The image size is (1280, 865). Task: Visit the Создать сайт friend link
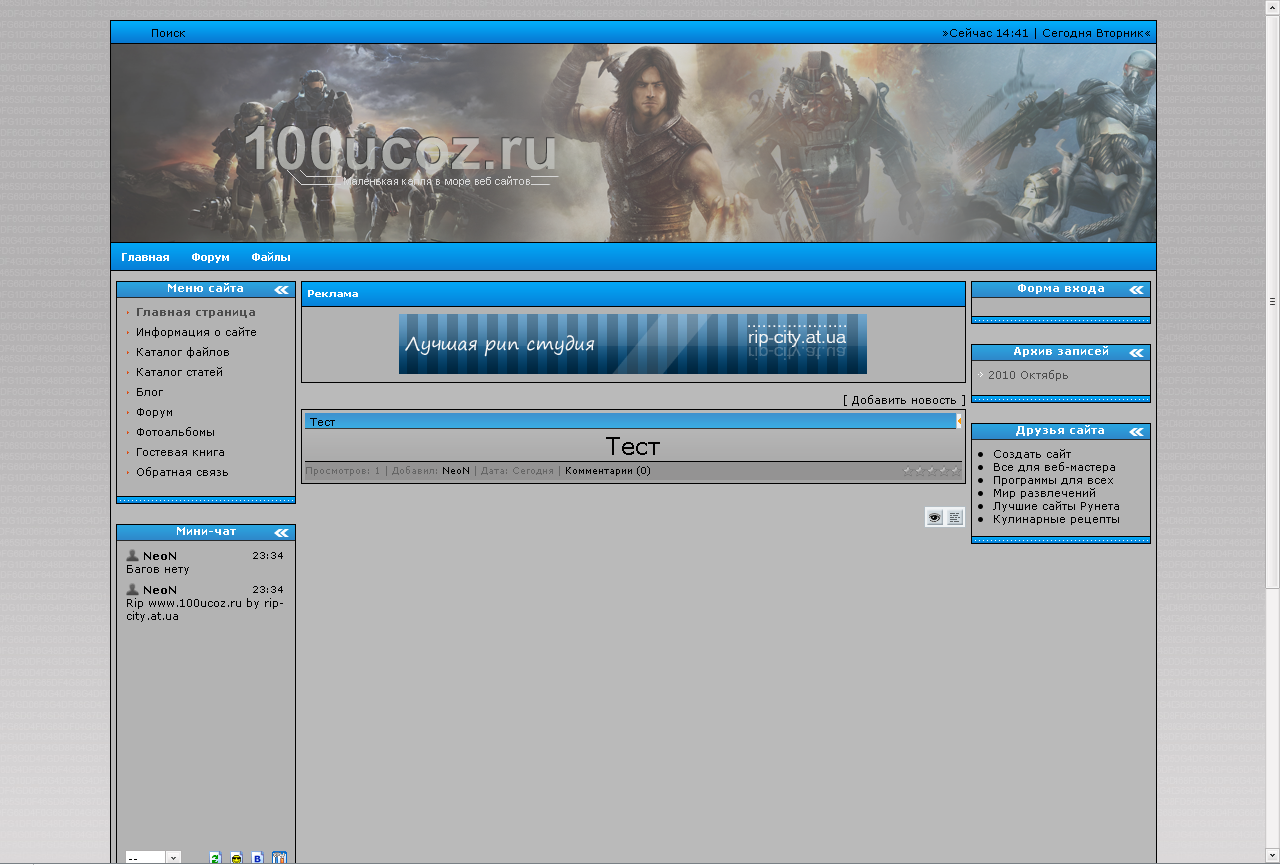pyautogui.click(x=1032, y=454)
